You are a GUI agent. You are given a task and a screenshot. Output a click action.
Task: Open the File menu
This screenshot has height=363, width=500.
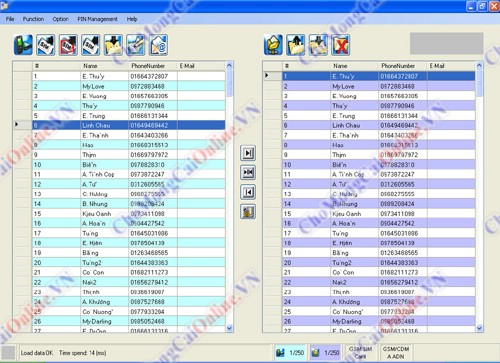point(10,19)
